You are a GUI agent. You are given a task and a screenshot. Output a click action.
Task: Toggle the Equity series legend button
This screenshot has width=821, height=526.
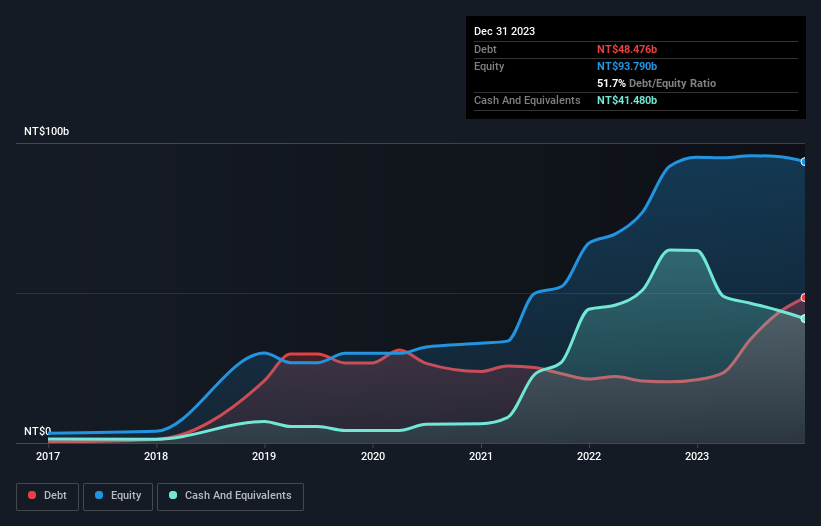pos(118,496)
